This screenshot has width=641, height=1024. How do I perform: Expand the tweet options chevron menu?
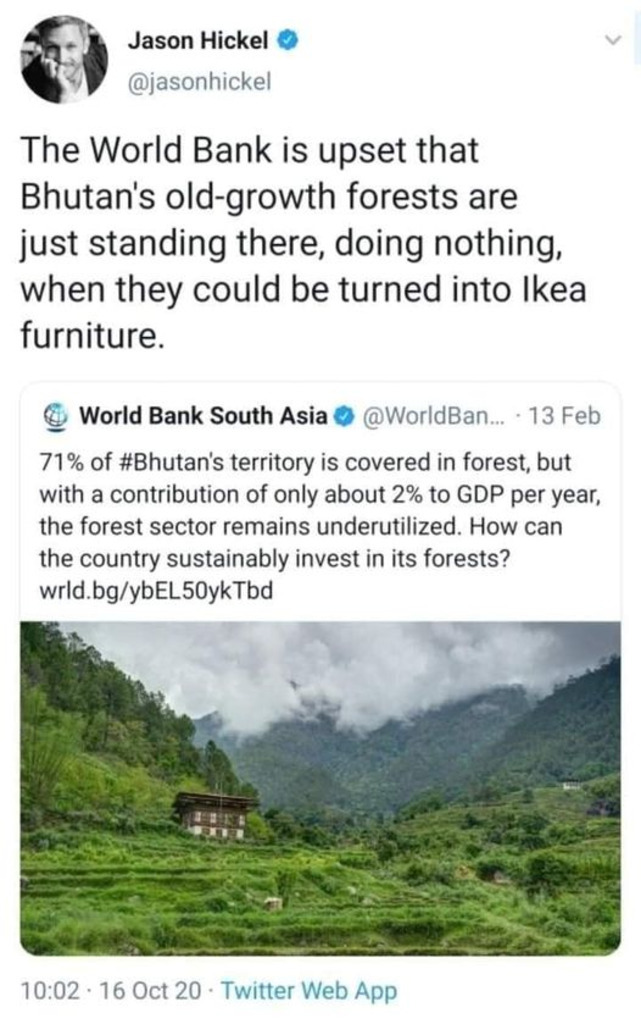(614, 41)
